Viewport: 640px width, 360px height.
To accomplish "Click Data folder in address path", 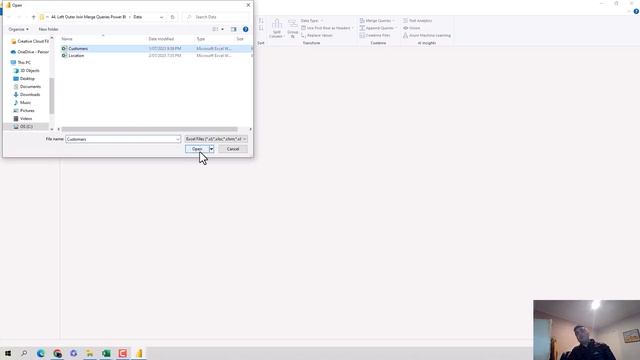I will [138, 17].
